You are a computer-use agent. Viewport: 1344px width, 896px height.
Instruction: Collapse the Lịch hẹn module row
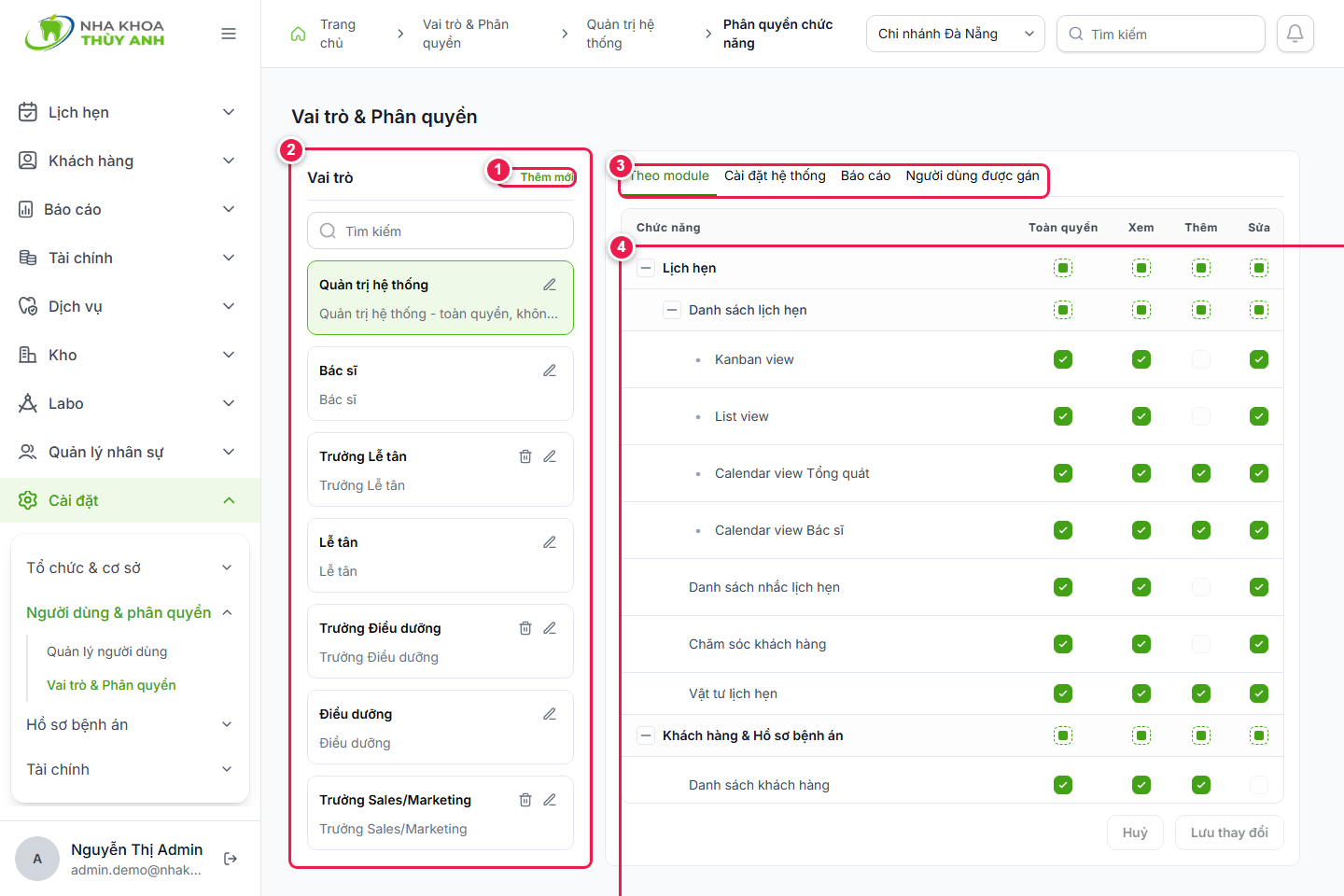tap(646, 268)
